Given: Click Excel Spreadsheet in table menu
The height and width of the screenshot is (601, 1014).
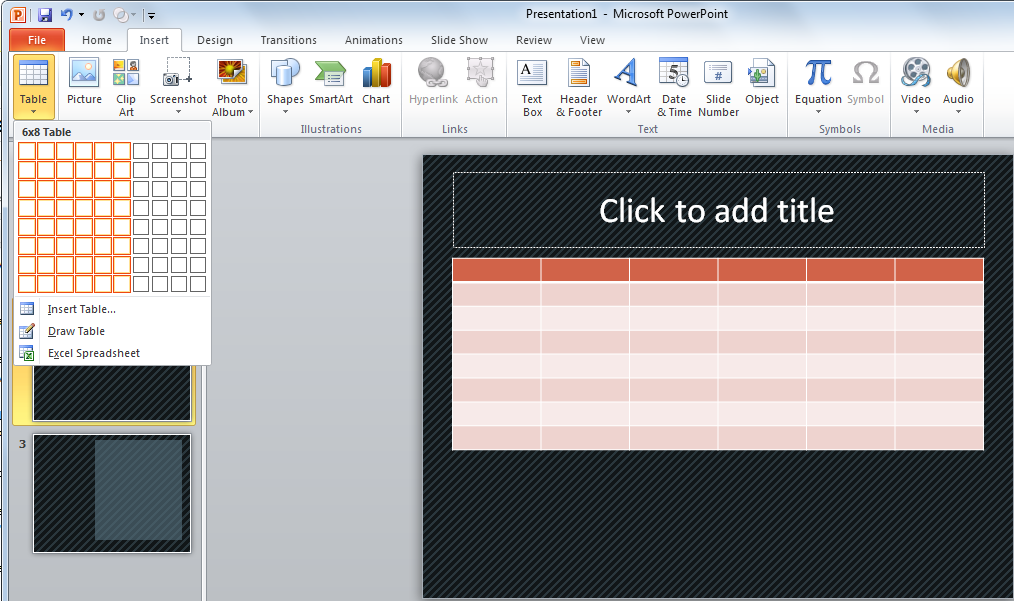Looking at the screenshot, I should (93, 353).
